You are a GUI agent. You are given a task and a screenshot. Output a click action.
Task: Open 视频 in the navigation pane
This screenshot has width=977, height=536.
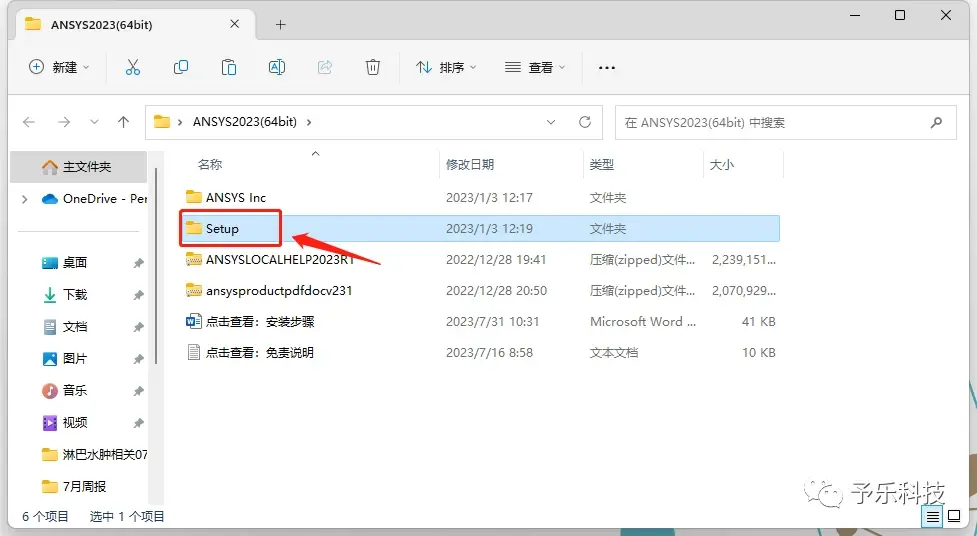click(x=75, y=423)
